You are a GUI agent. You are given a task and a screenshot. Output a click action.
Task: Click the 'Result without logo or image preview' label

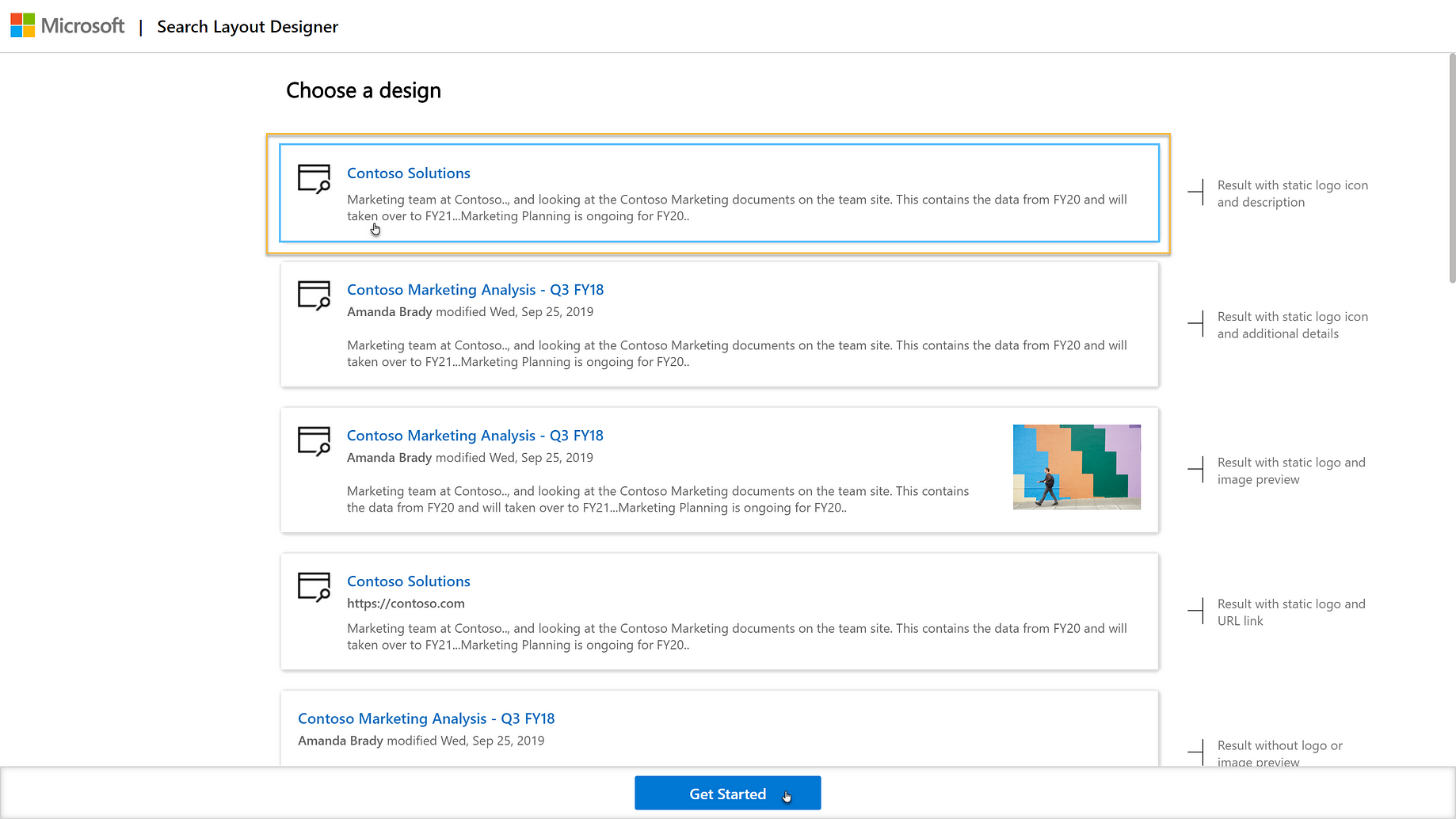pyautogui.click(x=1280, y=752)
